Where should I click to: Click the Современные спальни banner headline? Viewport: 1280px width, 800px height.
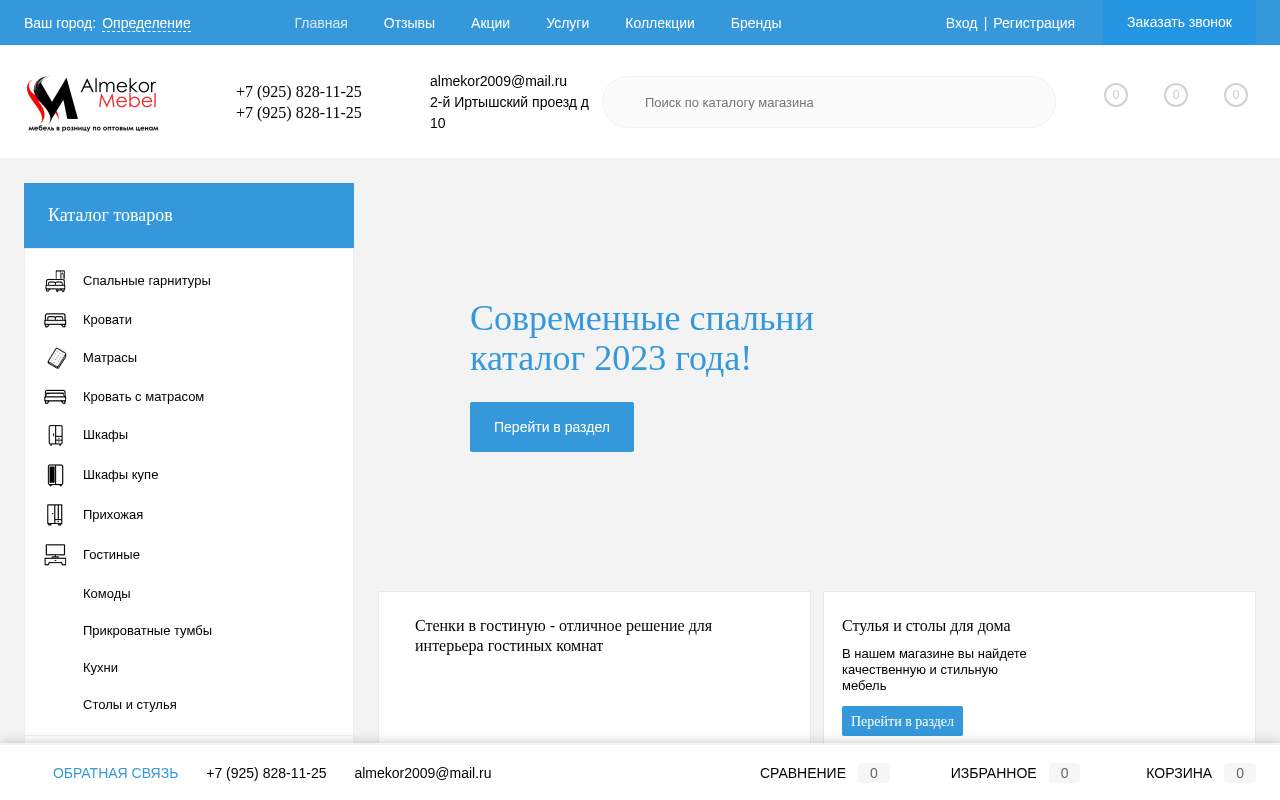(x=642, y=338)
